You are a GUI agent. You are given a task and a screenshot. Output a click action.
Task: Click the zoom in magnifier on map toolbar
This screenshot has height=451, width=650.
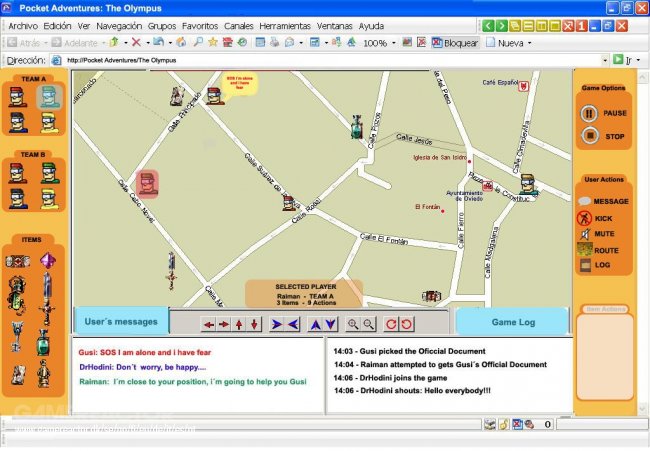(x=353, y=324)
